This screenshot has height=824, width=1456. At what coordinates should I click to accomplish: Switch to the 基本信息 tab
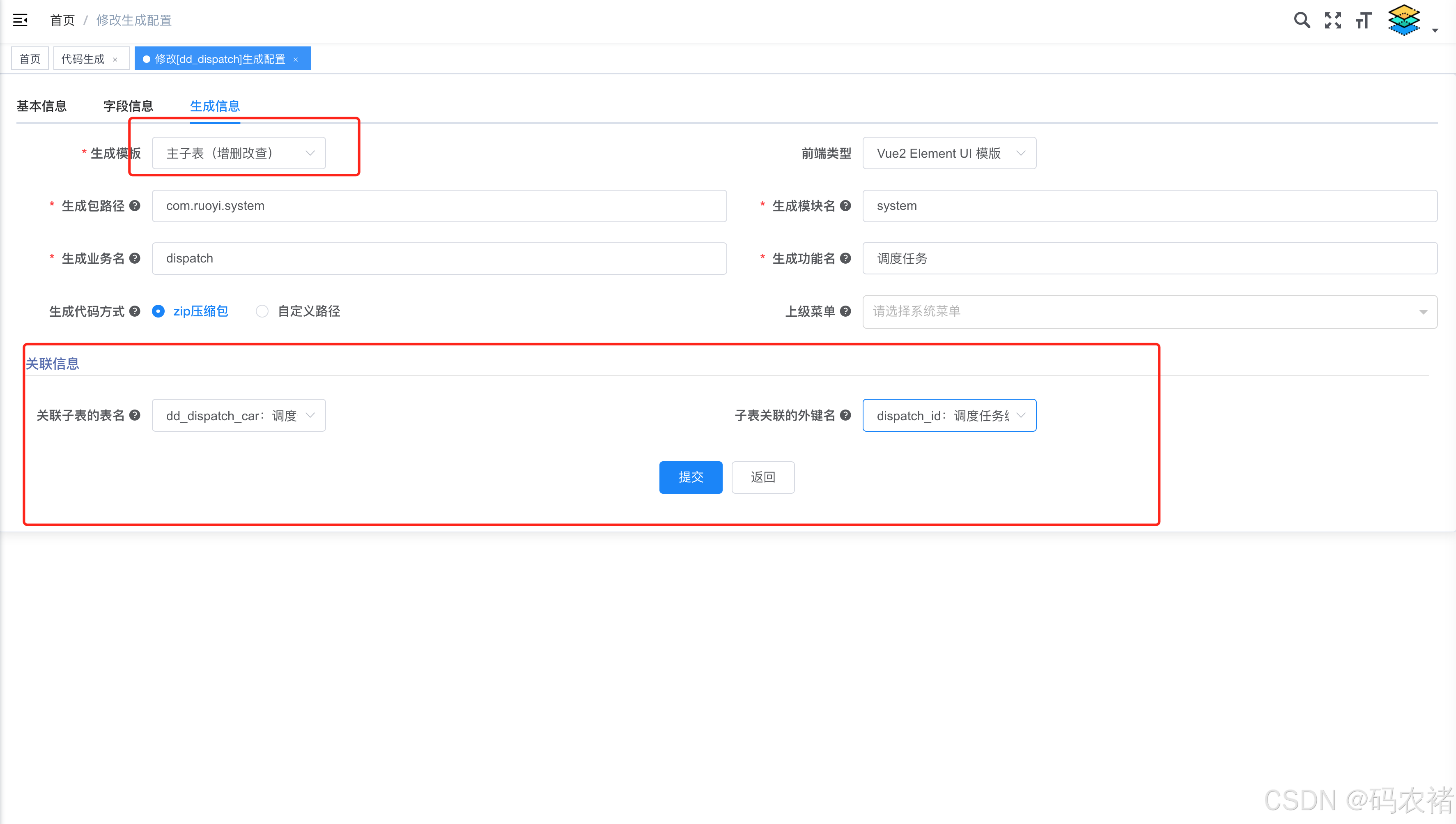(x=41, y=106)
